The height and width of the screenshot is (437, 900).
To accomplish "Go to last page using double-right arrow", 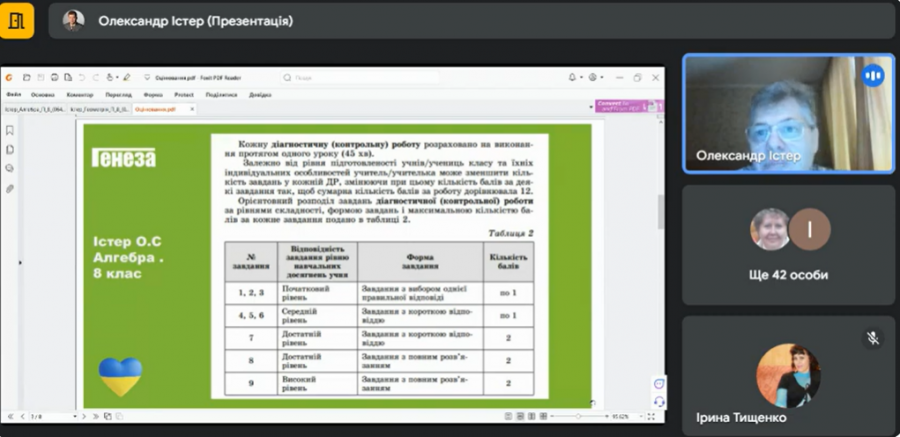I will tap(96, 416).
